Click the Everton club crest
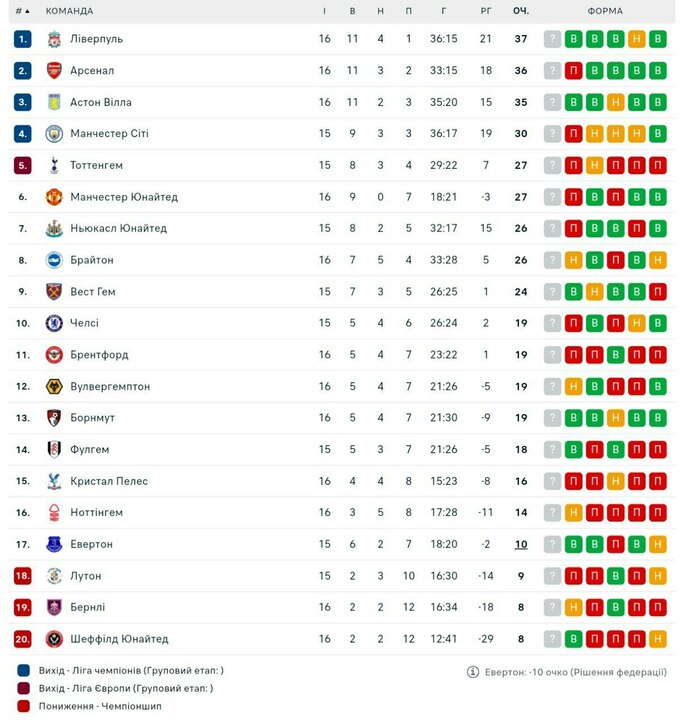680x725 pixels. click(x=54, y=544)
